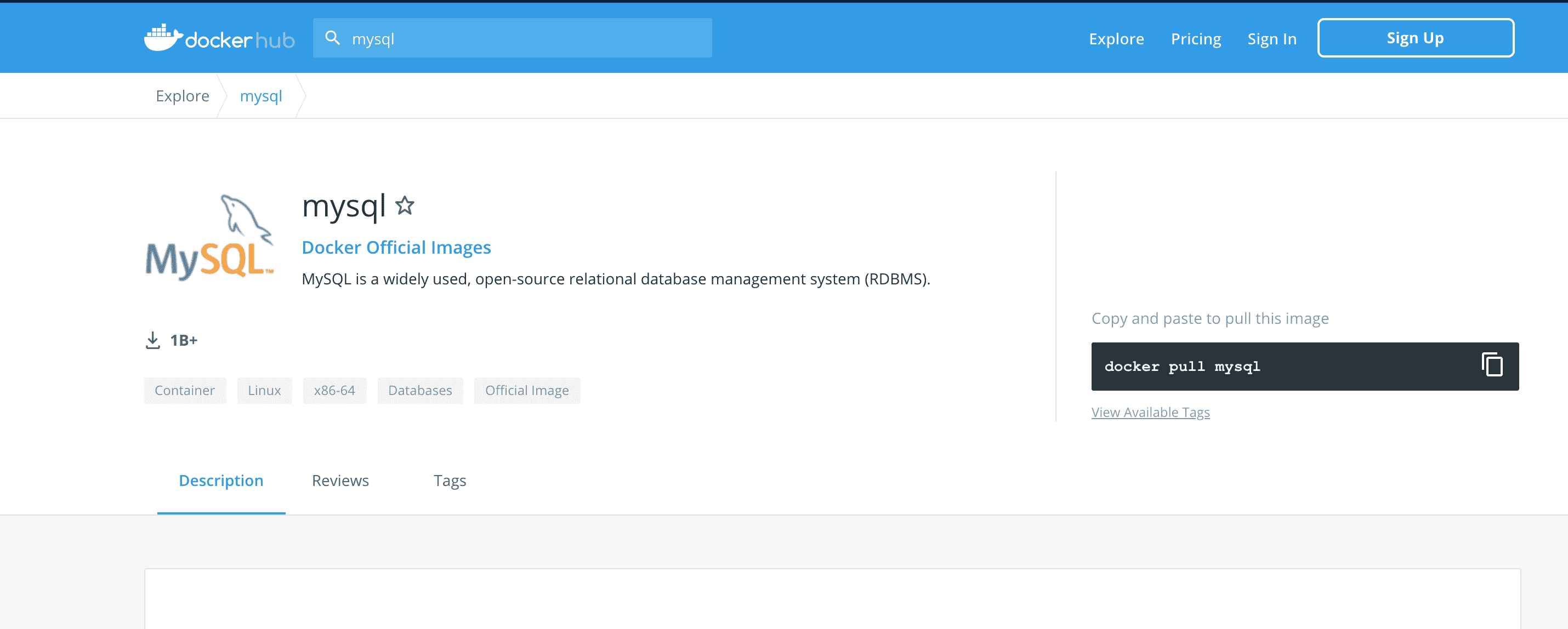Open Docker Official Images link
Viewport: 1568px width, 629px height.
pyautogui.click(x=396, y=247)
